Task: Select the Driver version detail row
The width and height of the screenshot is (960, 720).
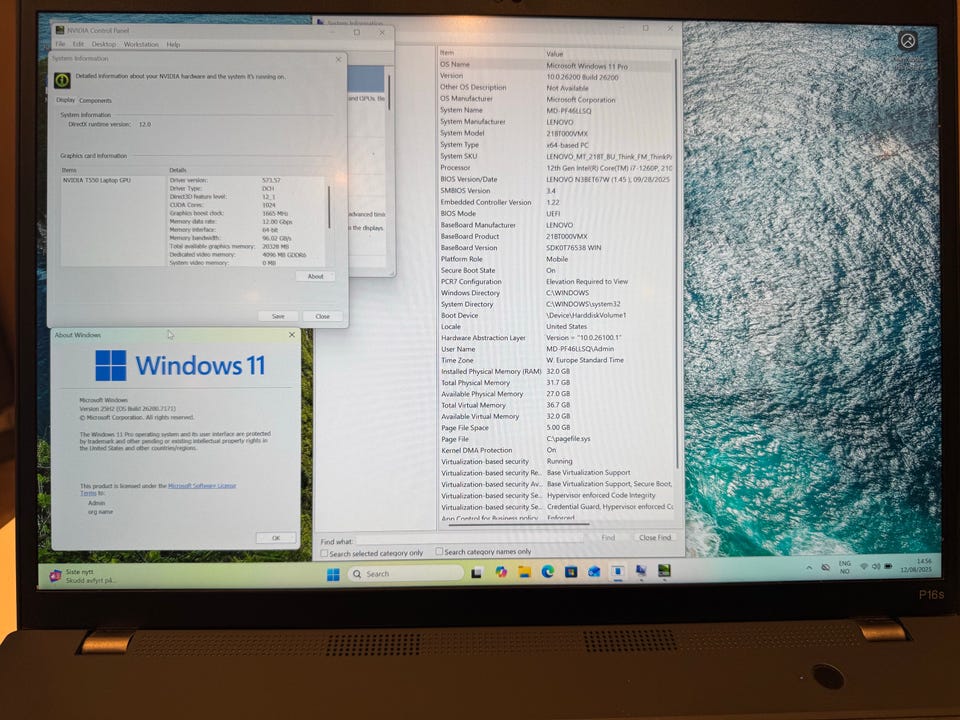Action: pyautogui.click(x=247, y=181)
